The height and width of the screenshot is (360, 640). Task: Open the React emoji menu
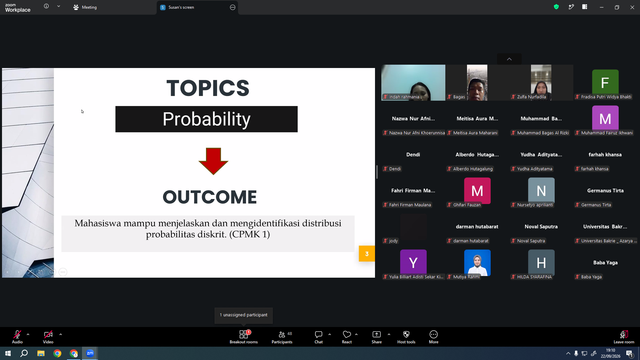coord(347,337)
